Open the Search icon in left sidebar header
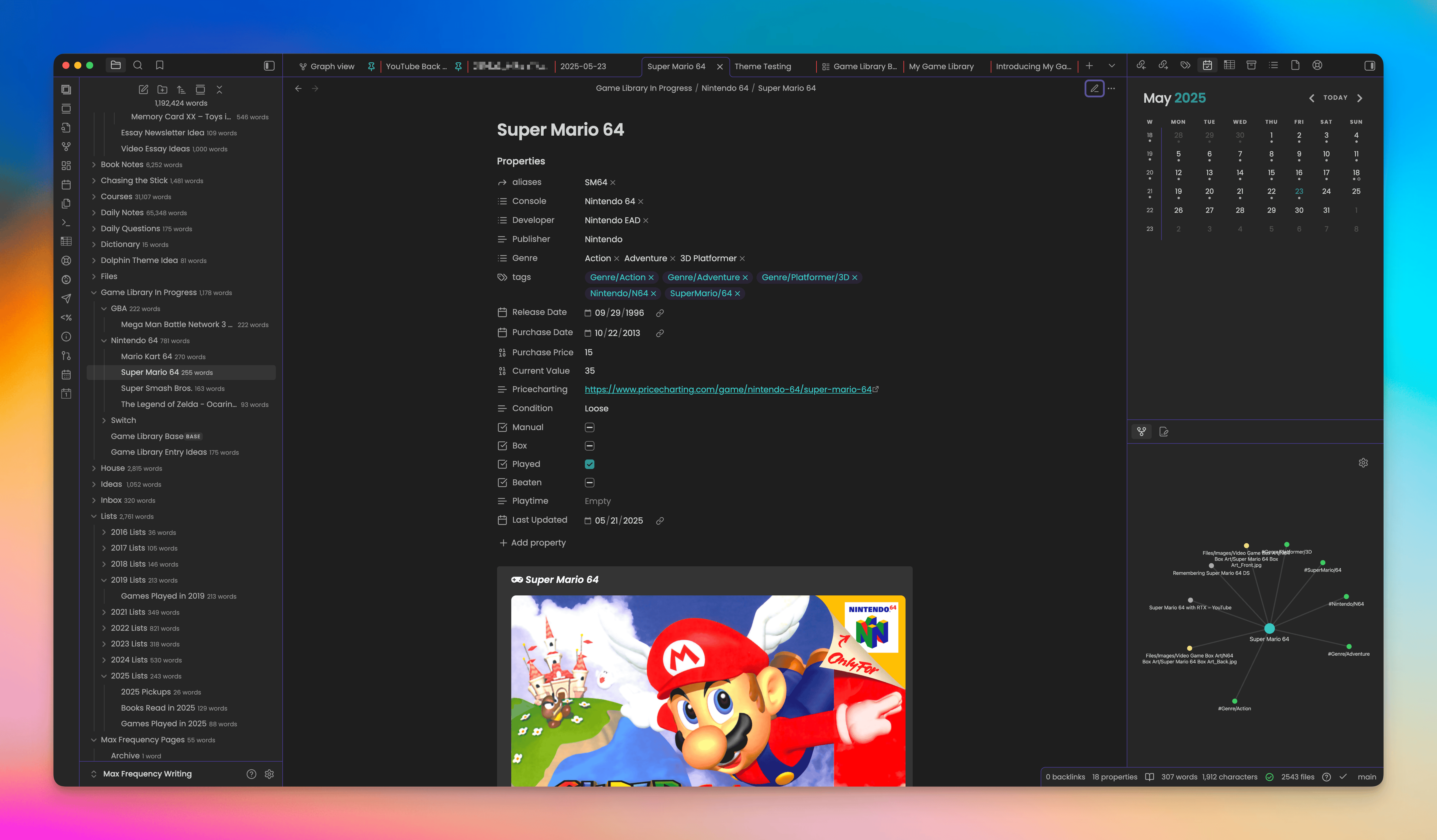 137,66
